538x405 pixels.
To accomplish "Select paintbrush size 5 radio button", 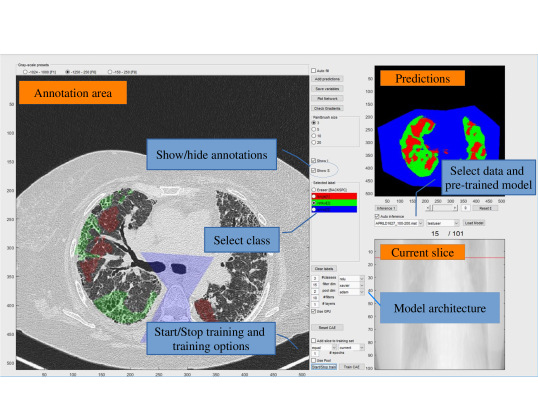I will (313, 129).
